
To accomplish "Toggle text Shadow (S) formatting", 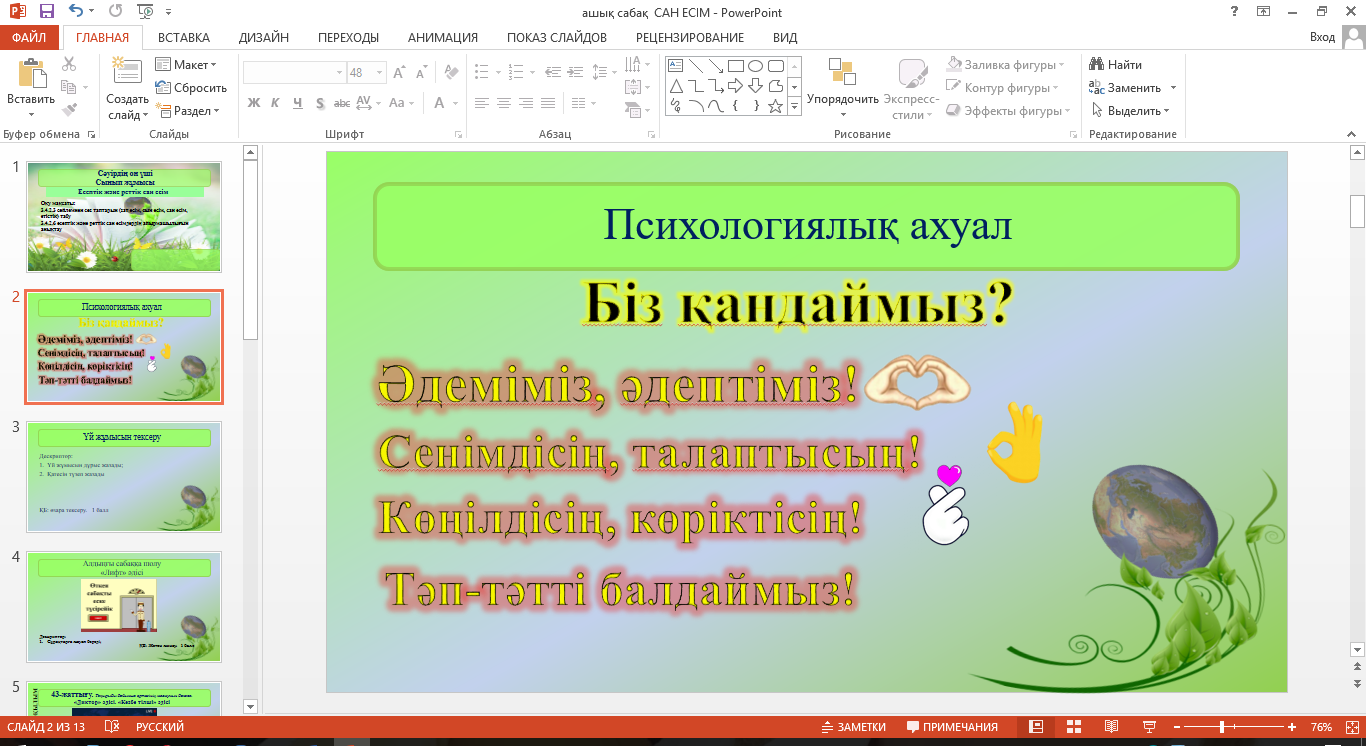I will pyautogui.click(x=320, y=102).
